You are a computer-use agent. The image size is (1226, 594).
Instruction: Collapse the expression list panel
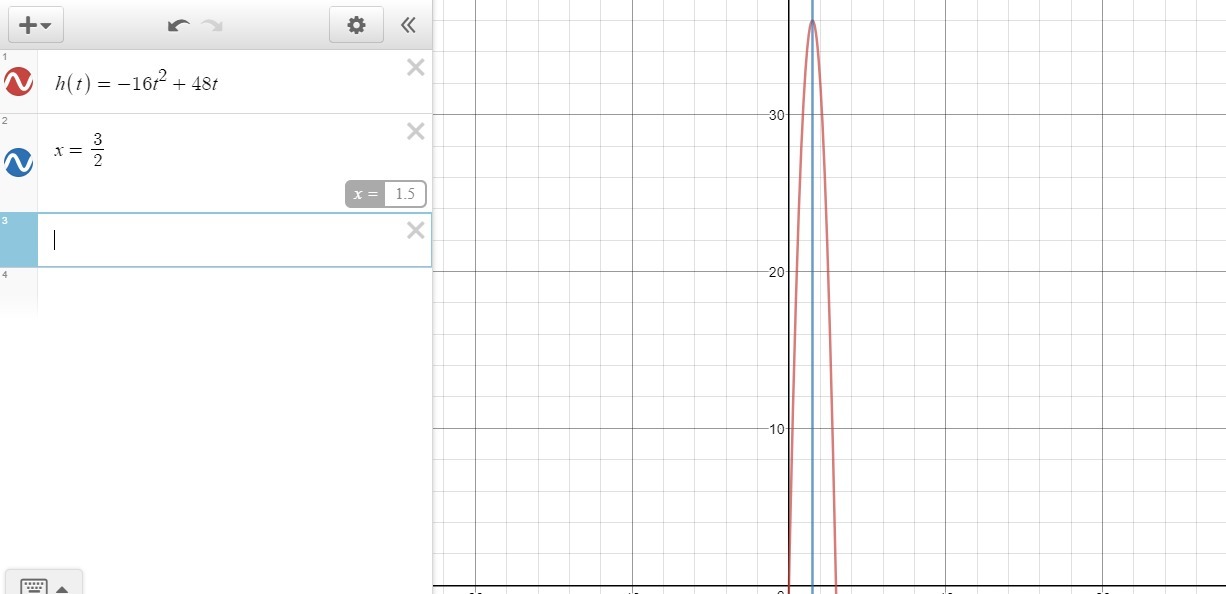point(408,25)
